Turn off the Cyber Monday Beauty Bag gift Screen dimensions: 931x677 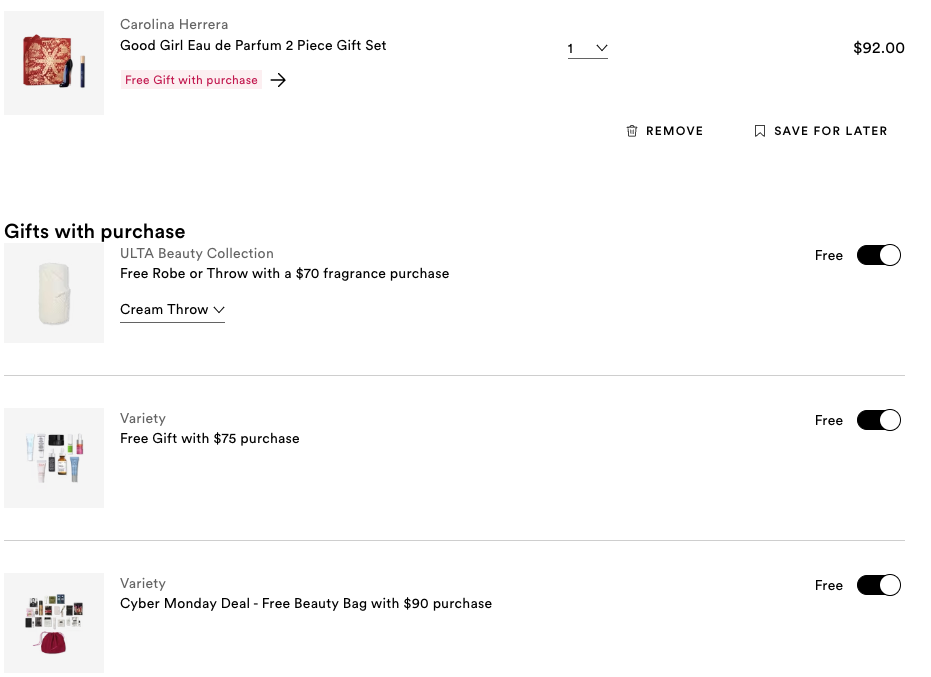coord(878,585)
